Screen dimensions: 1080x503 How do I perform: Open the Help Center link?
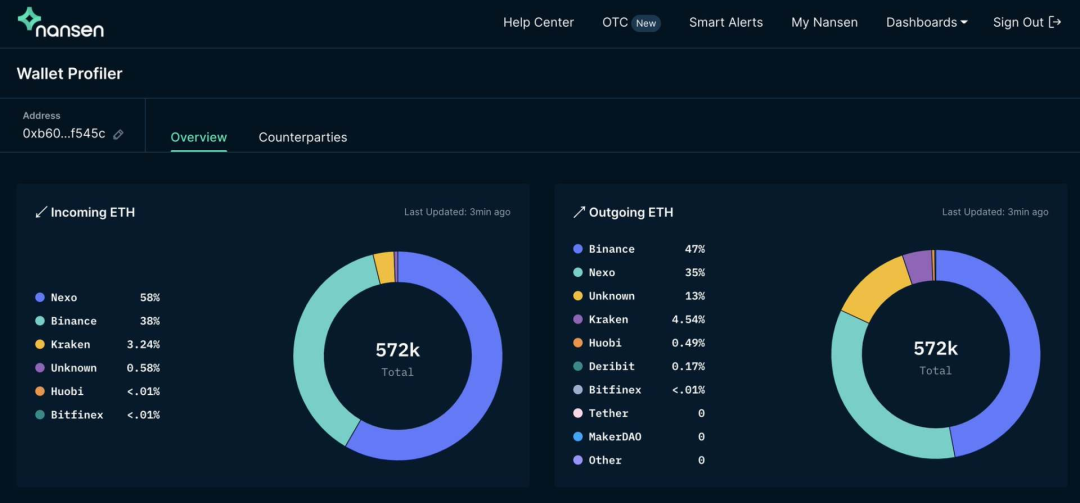coord(538,22)
